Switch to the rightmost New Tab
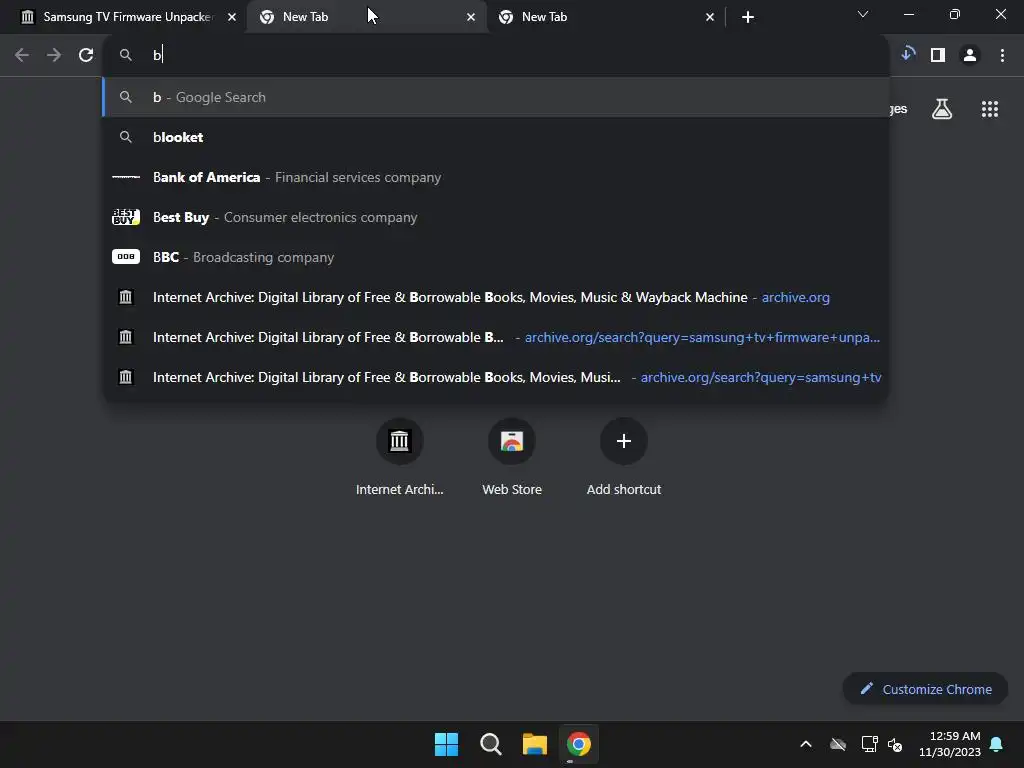The height and width of the screenshot is (768, 1024). click(603, 17)
